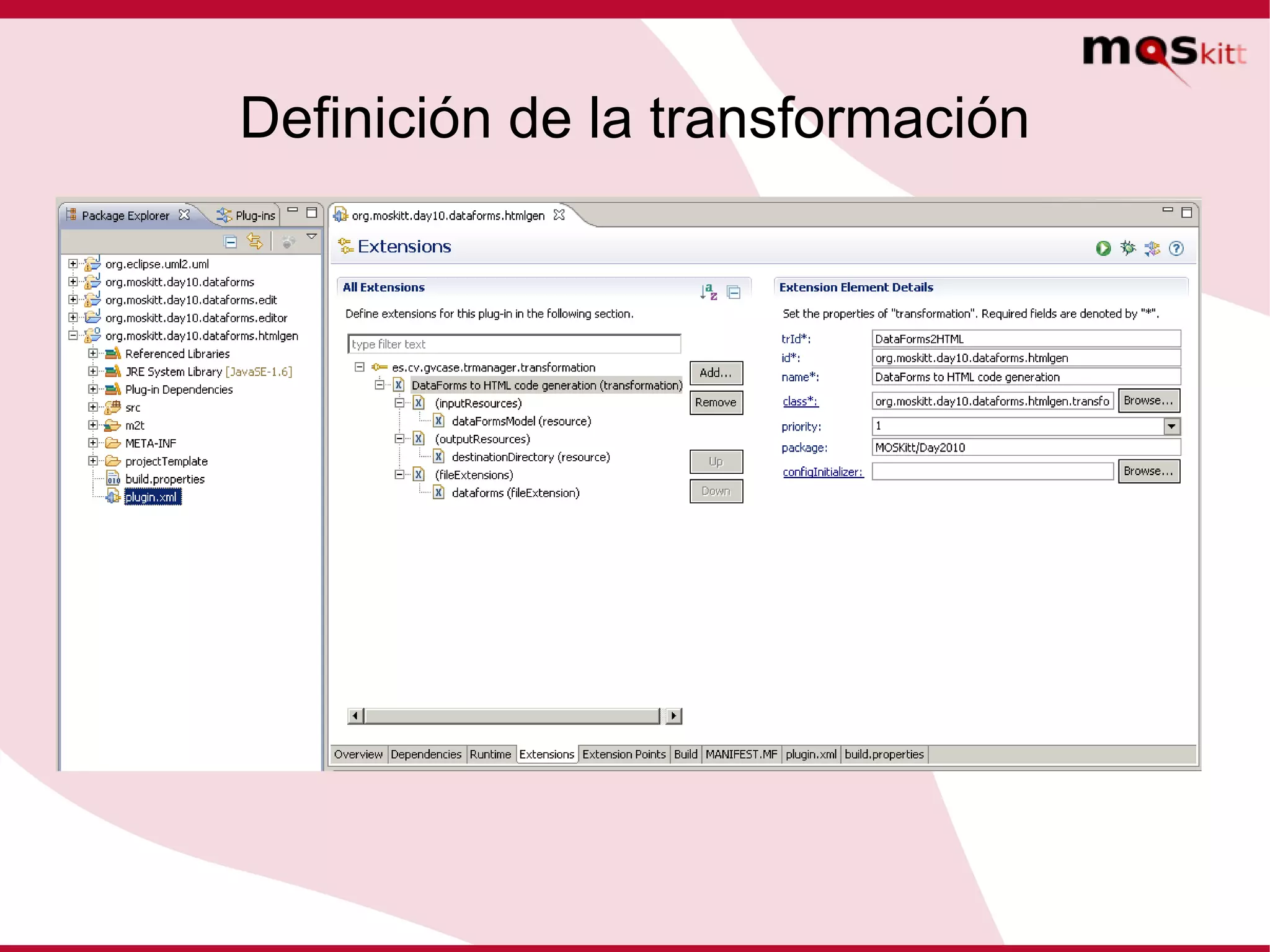Switch to the Dependencies tab
Image resolution: width=1270 pixels, height=952 pixels.
click(x=426, y=754)
